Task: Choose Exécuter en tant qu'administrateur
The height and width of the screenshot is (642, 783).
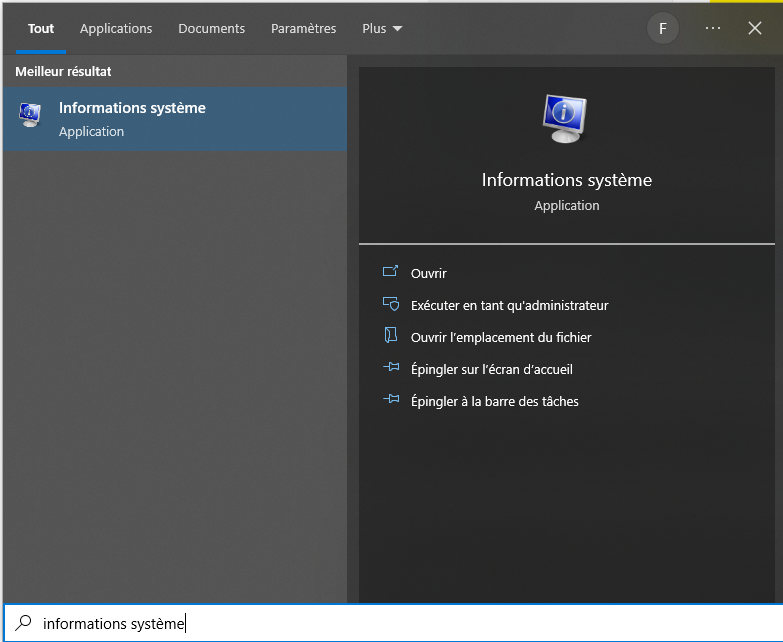Action: pyautogui.click(x=509, y=305)
